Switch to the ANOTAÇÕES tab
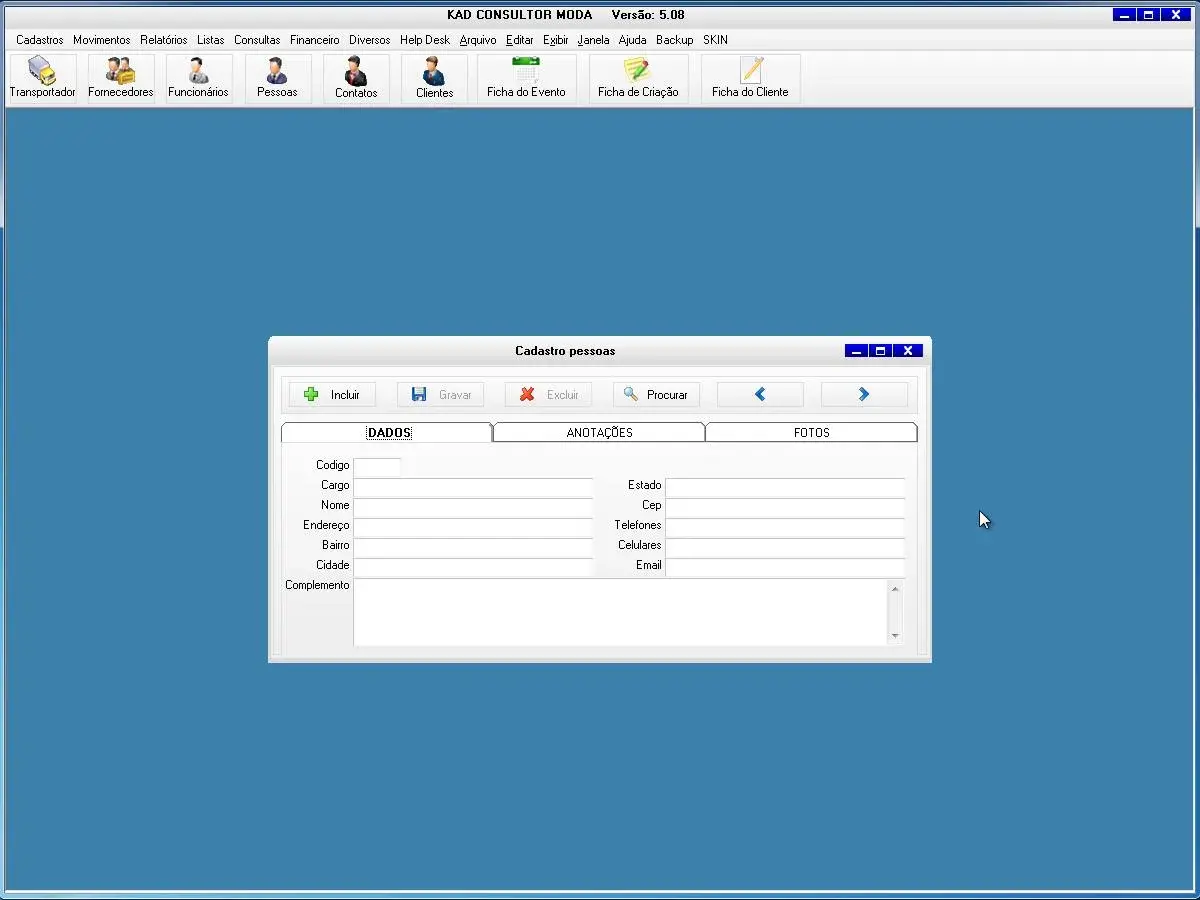1200x900 pixels. pyautogui.click(x=599, y=433)
